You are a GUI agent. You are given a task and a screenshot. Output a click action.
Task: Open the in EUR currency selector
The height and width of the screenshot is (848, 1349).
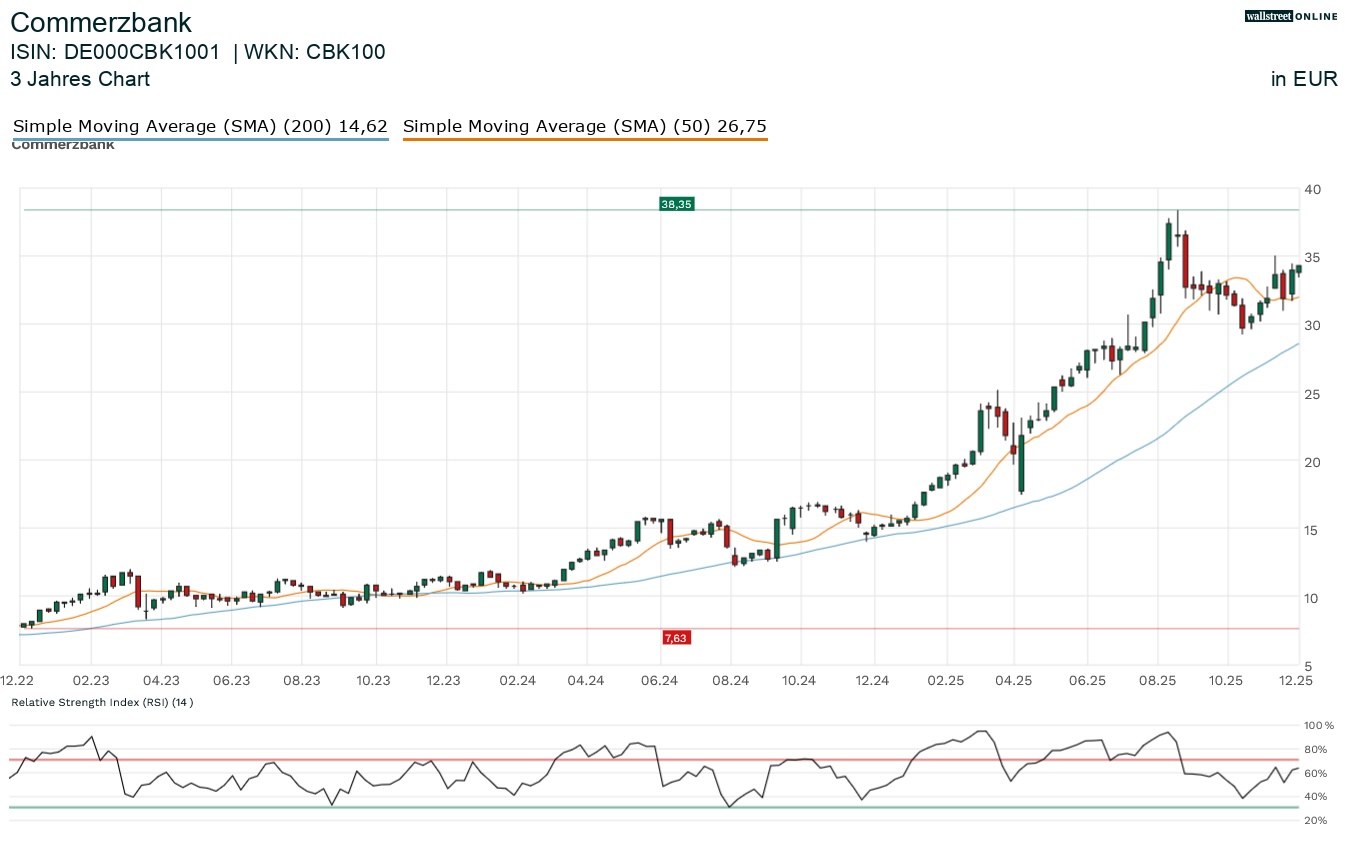[x=1304, y=79]
